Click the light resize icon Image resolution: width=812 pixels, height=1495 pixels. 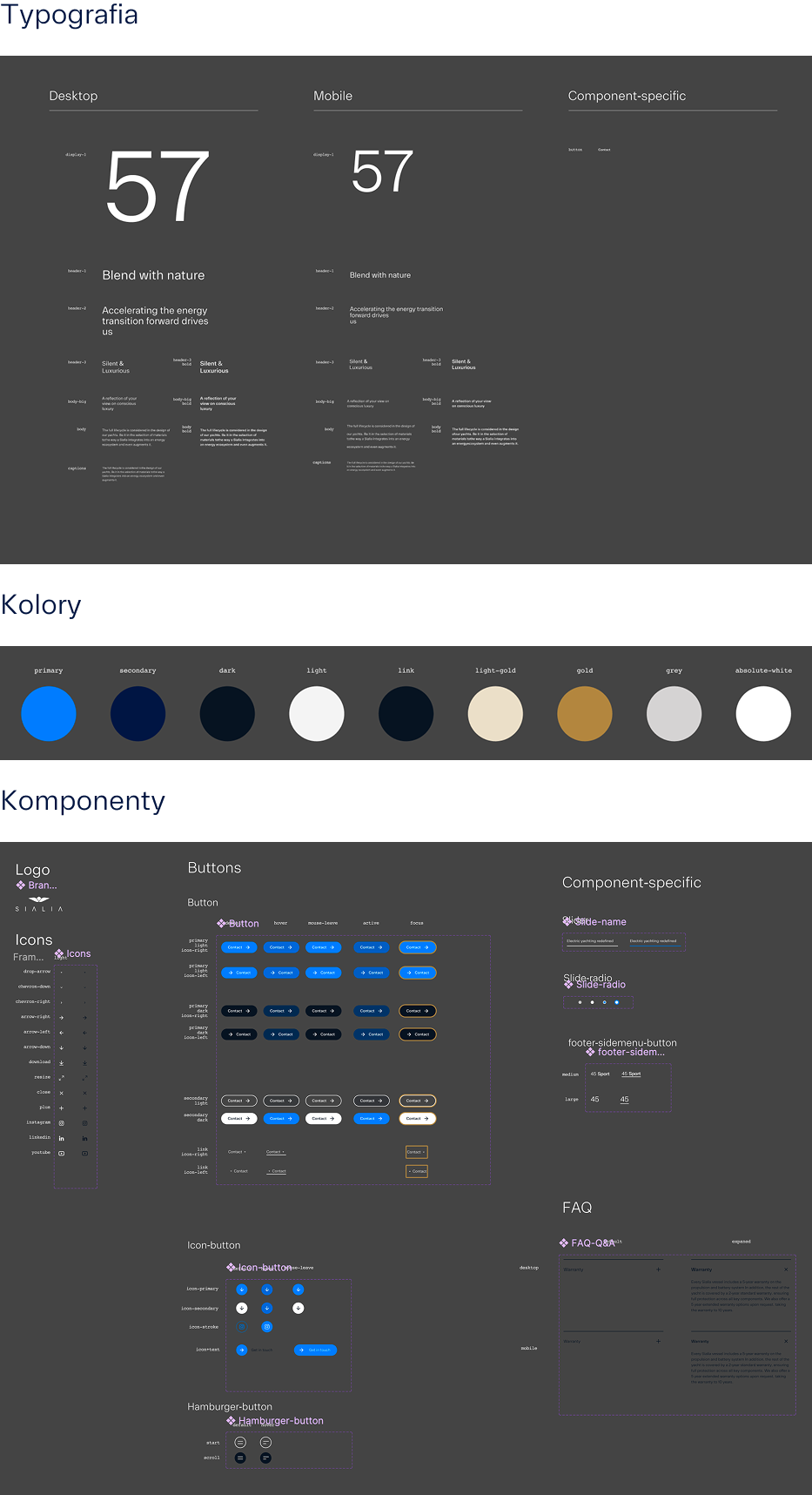[61, 1078]
